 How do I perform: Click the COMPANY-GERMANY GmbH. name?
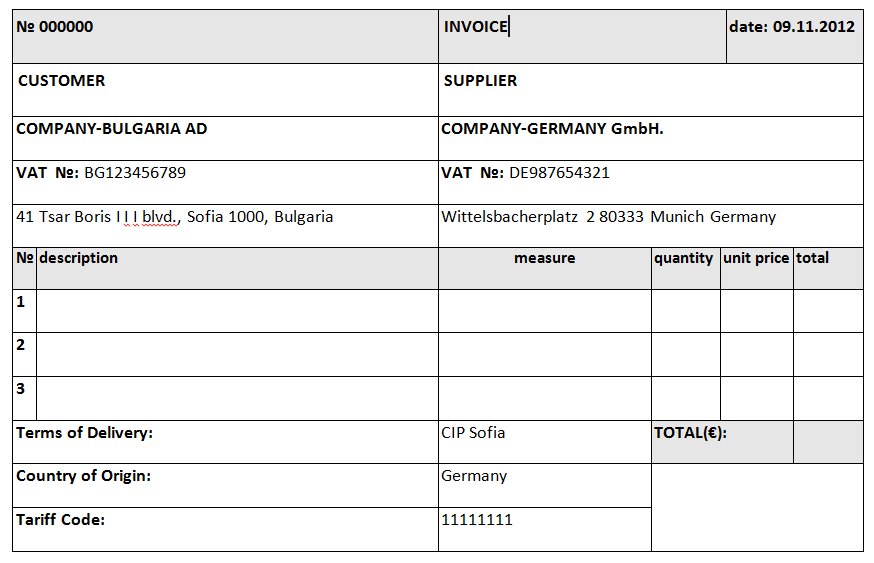tap(552, 129)
